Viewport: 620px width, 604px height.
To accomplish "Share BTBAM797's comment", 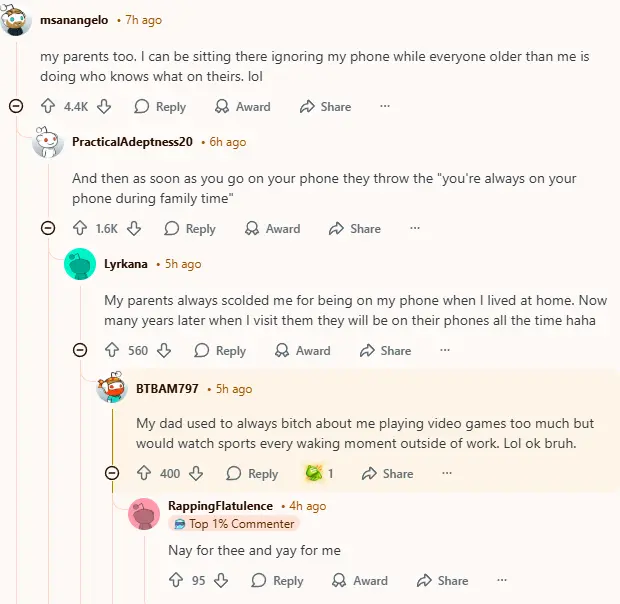I will pyautogui.click(x=387, y=473).
